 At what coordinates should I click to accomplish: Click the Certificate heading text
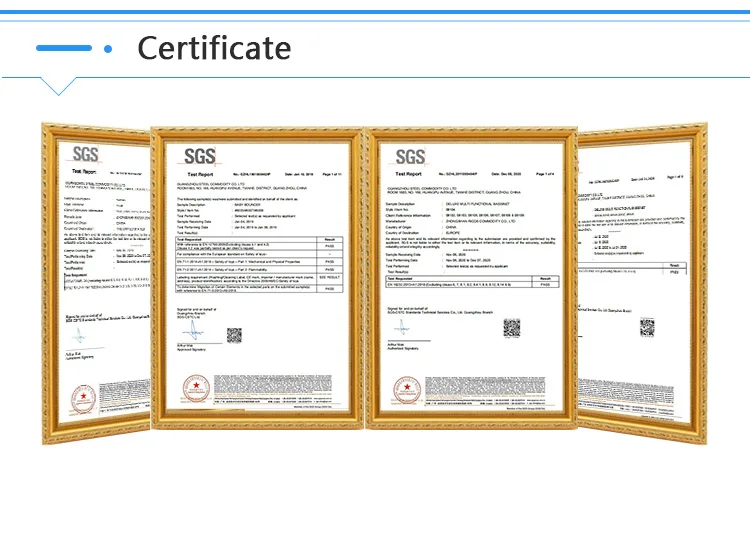214,48
